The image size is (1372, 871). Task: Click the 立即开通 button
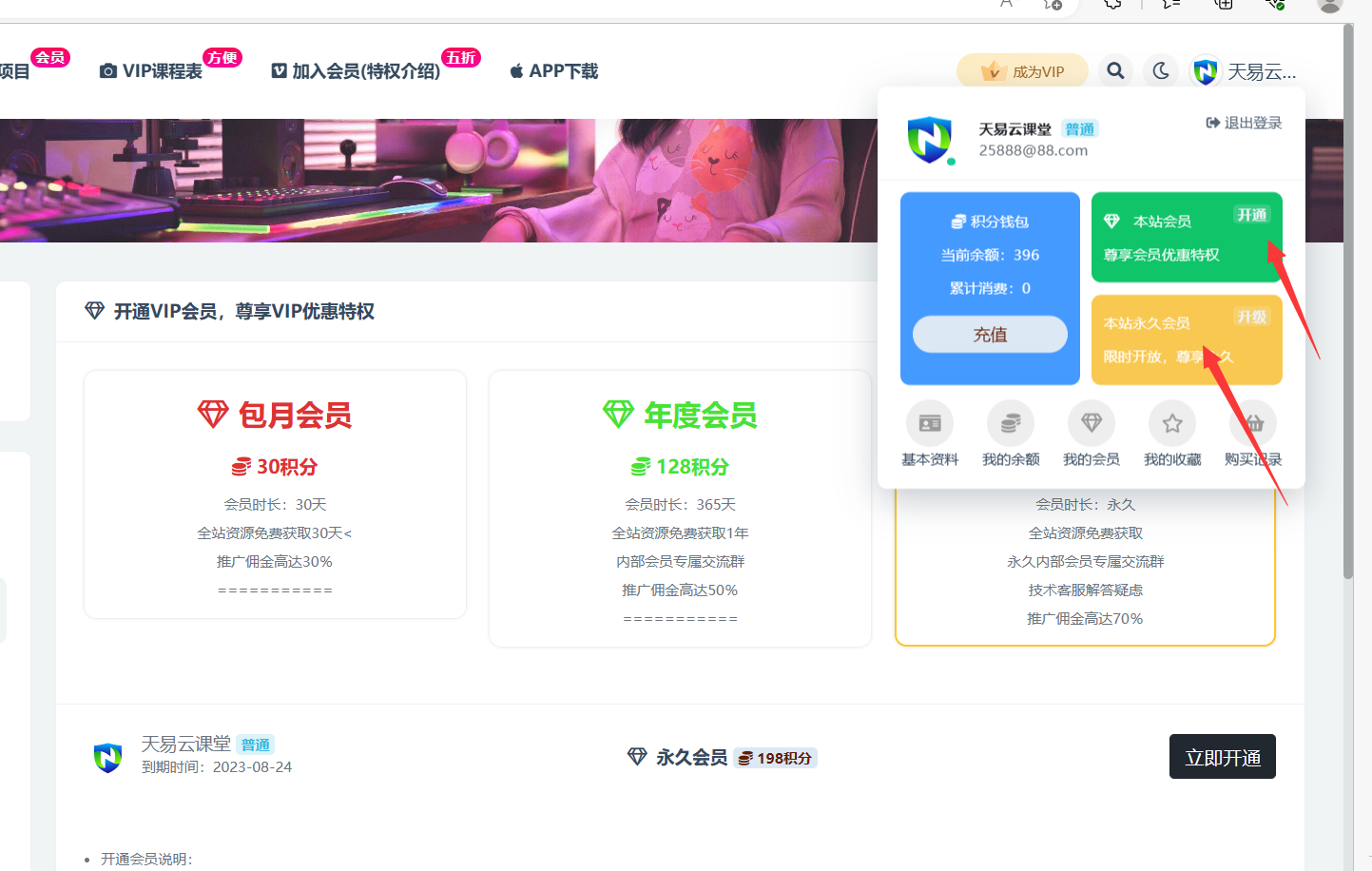tap(1222, 757)
